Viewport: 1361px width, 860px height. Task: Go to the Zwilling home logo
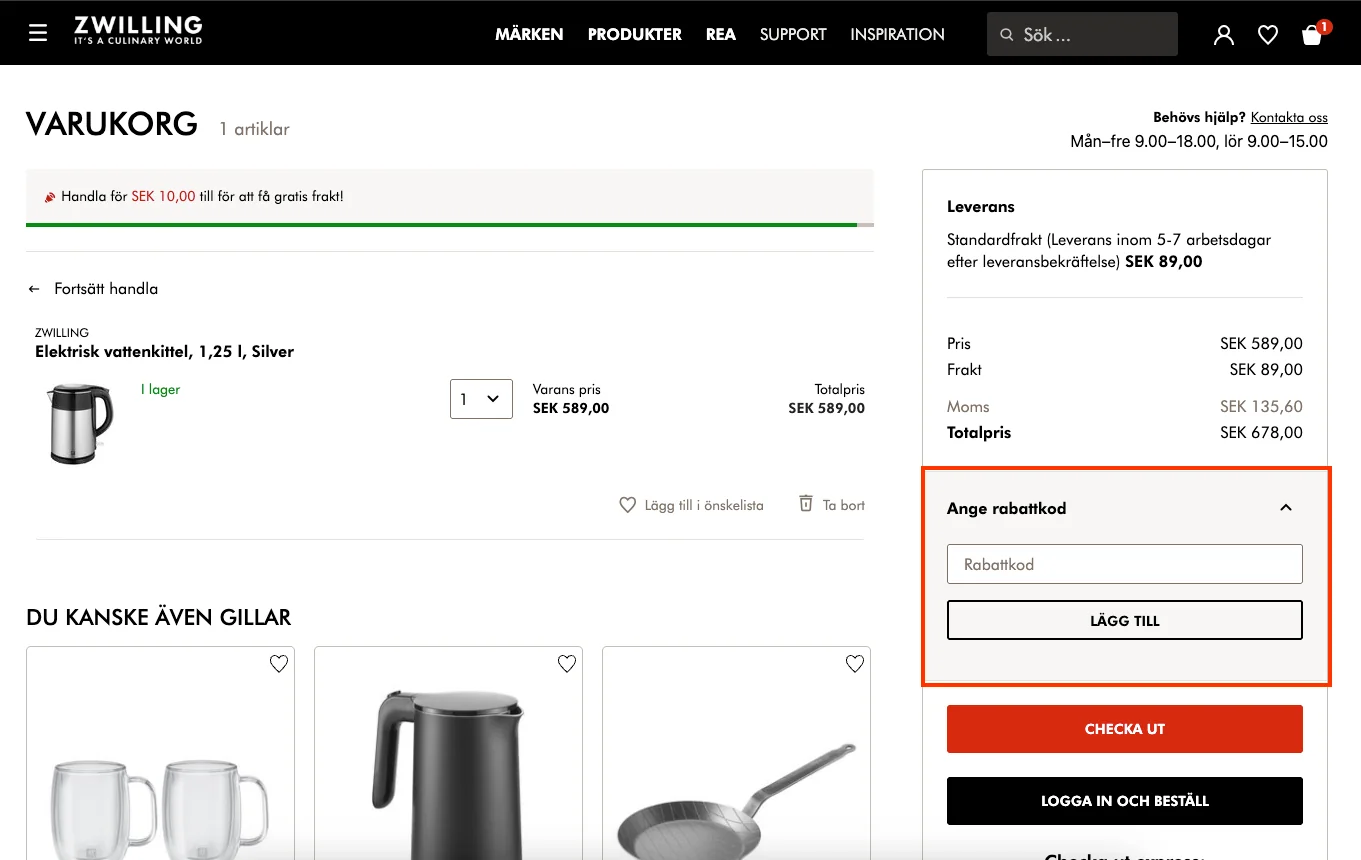pos(138,31)
